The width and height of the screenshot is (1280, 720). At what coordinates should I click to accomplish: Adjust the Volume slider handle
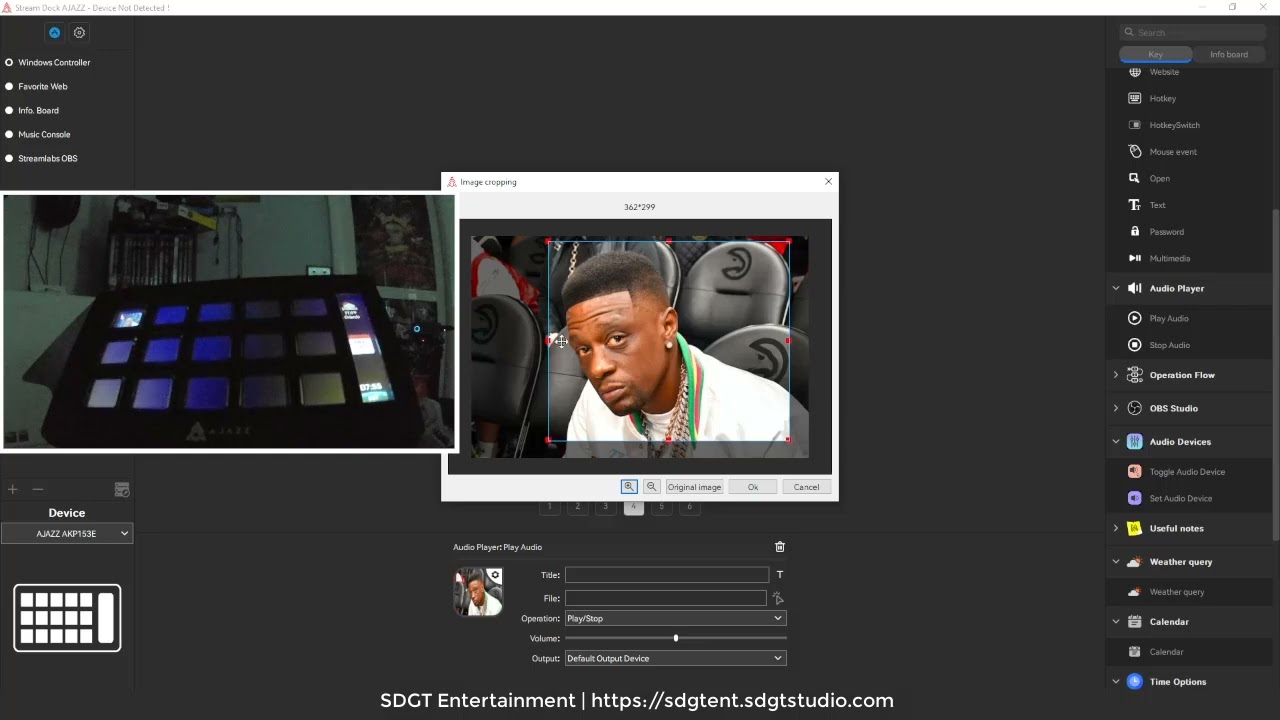(x=676, y=638)
